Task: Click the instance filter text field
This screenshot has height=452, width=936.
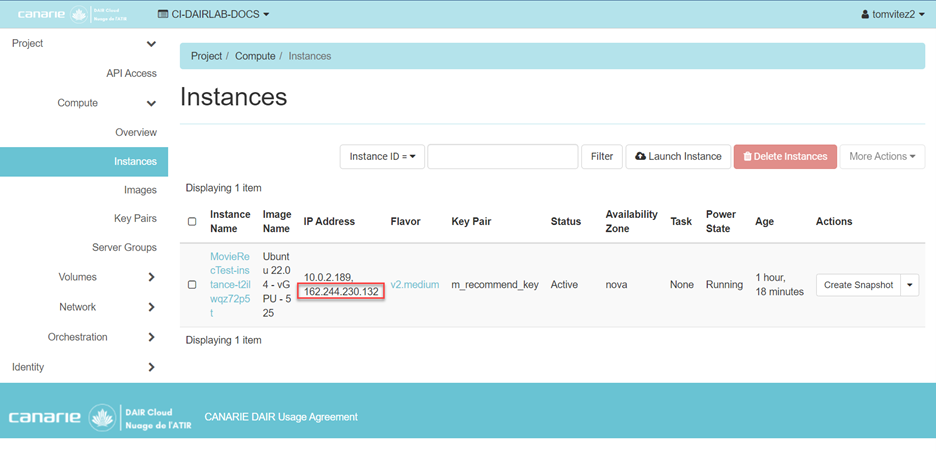Action: tap(502, 157)
